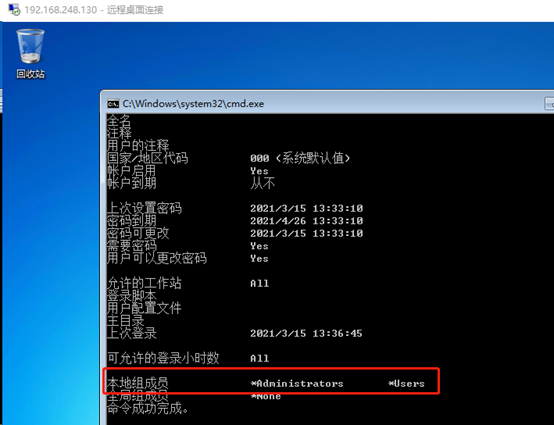Click the 从不 account expiry value
The width and height of the screenshot is (554, 425).
pyautogui.click(x=263, y=183)
